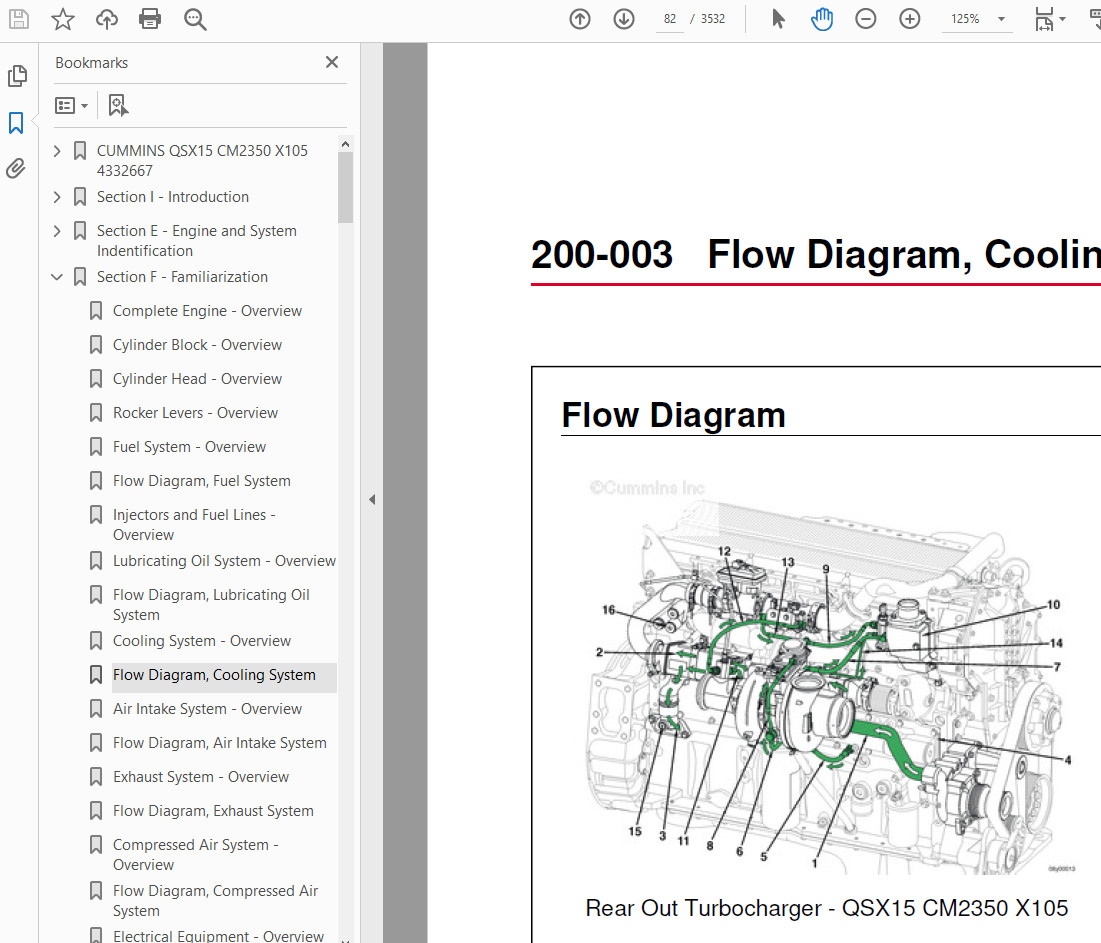Activate the hand pan tool
The width and height of the screenshot is (1101, 943).
coord(822,19)
